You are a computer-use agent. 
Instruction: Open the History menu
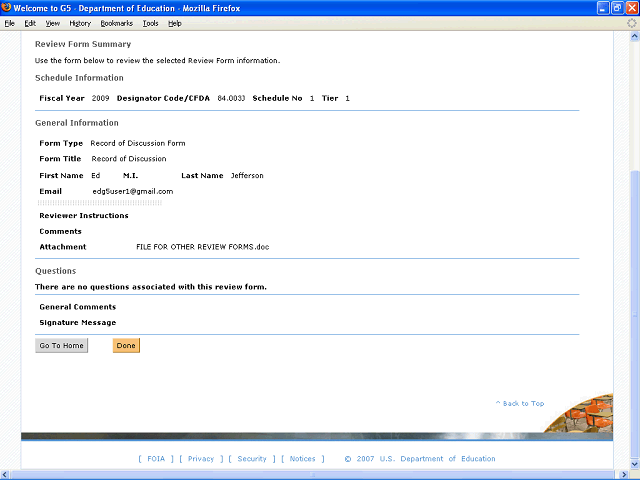[80, 24]
